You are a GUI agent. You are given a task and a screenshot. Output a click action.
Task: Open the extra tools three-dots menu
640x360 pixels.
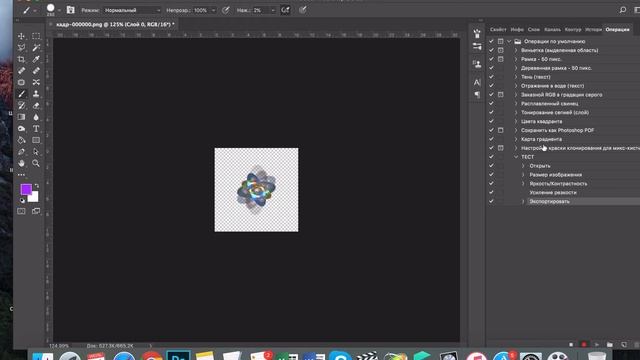(x=21, y=175)
